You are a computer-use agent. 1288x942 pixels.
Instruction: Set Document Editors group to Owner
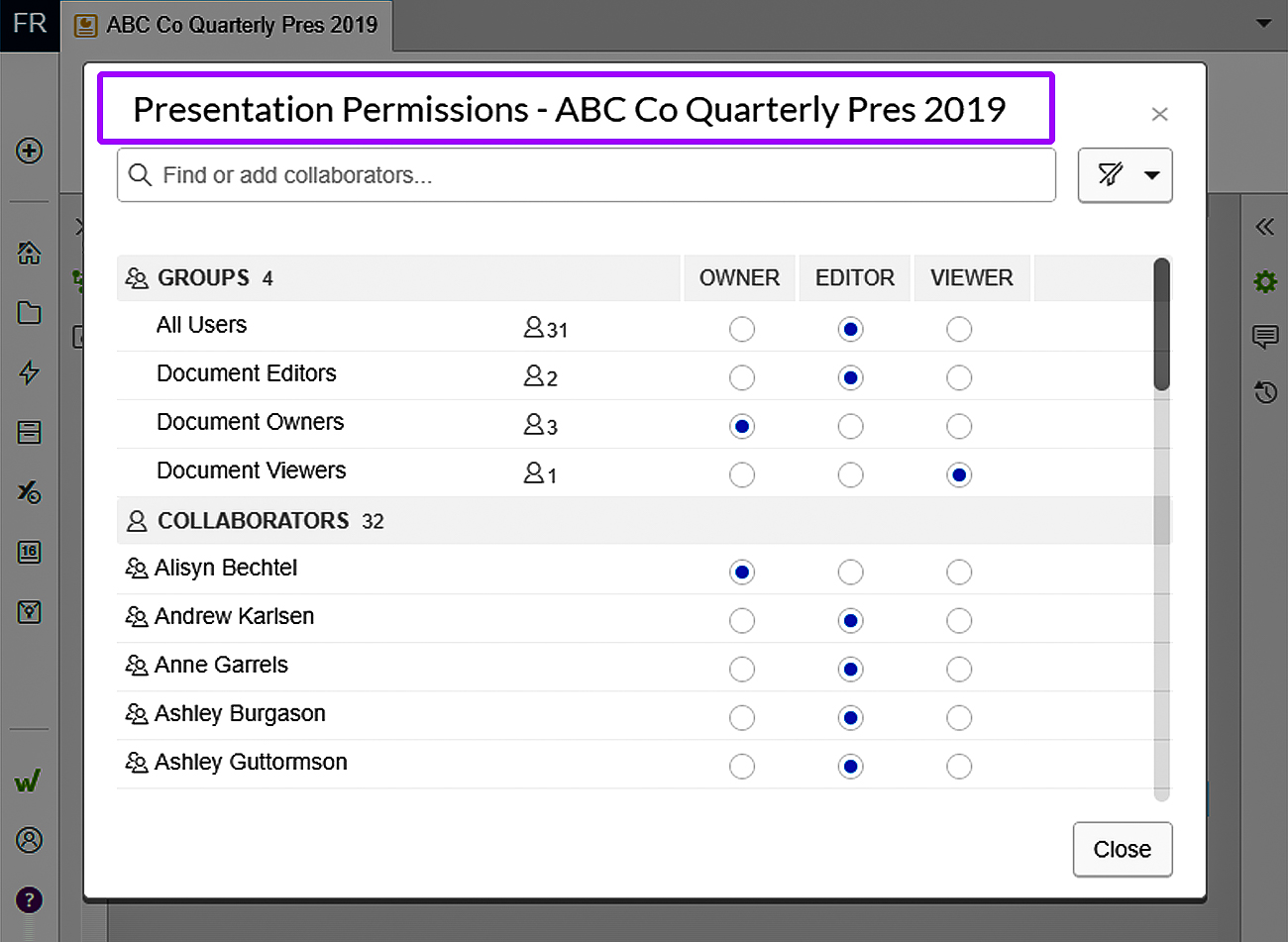741,377
